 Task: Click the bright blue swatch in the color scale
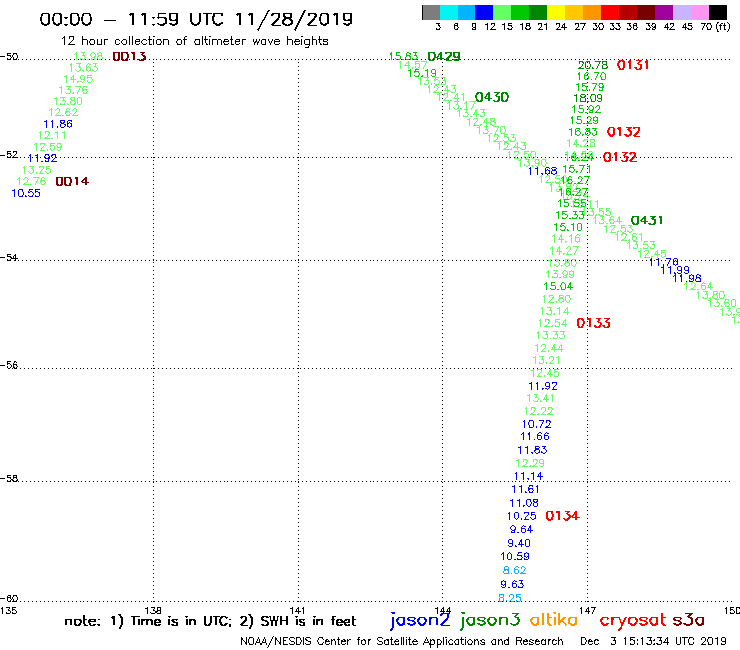[x=485, y=12]
